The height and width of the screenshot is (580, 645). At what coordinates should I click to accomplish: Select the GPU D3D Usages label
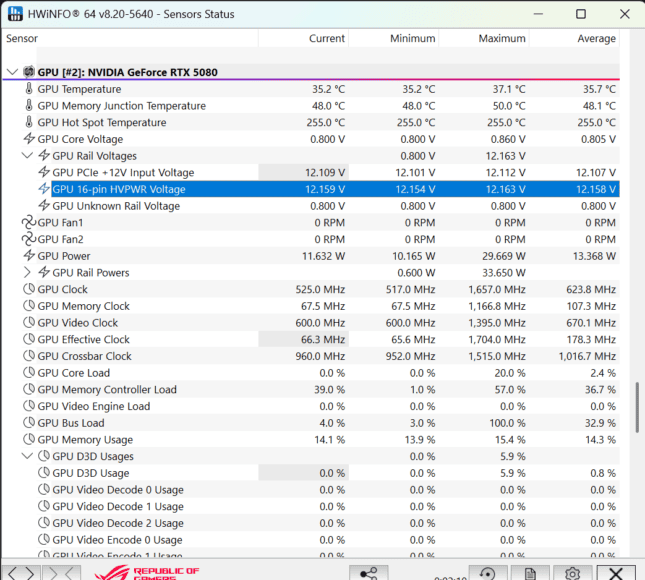(x=93, y=456)
